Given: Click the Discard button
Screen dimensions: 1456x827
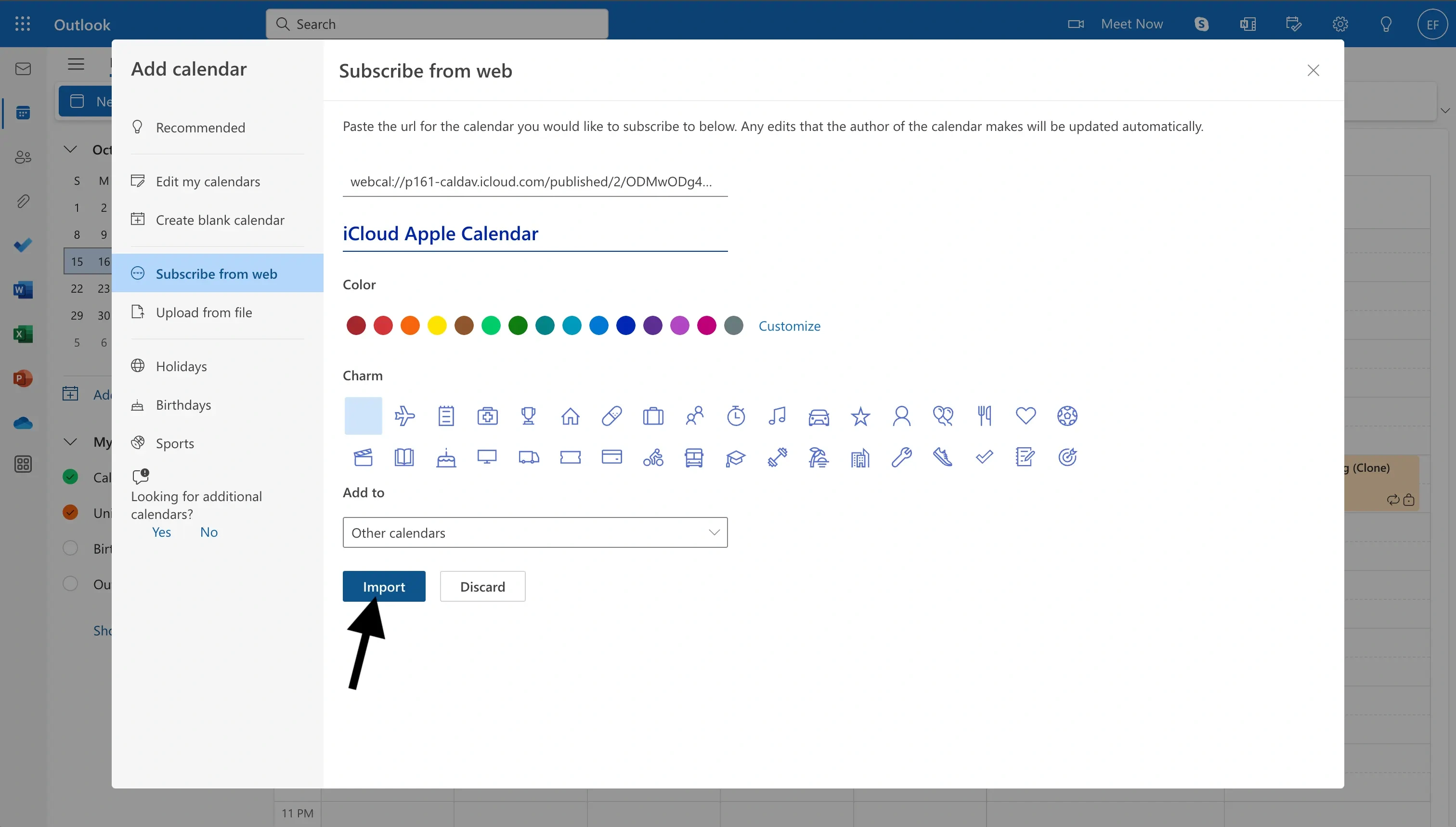Looking at the screenshot, I should click(482, 586).
